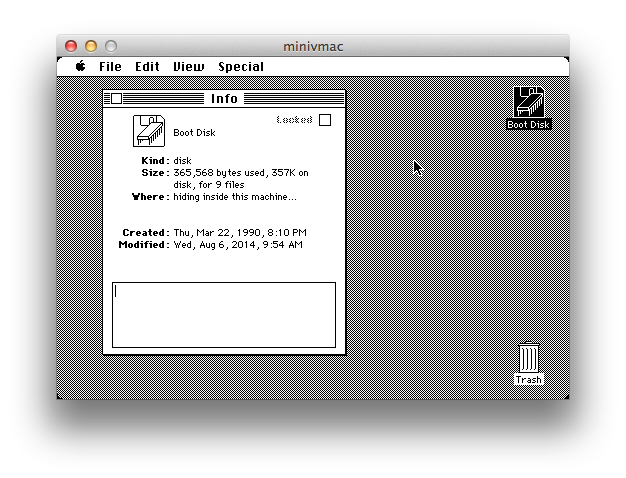Open the Special menu

click(x=241, y=67)
